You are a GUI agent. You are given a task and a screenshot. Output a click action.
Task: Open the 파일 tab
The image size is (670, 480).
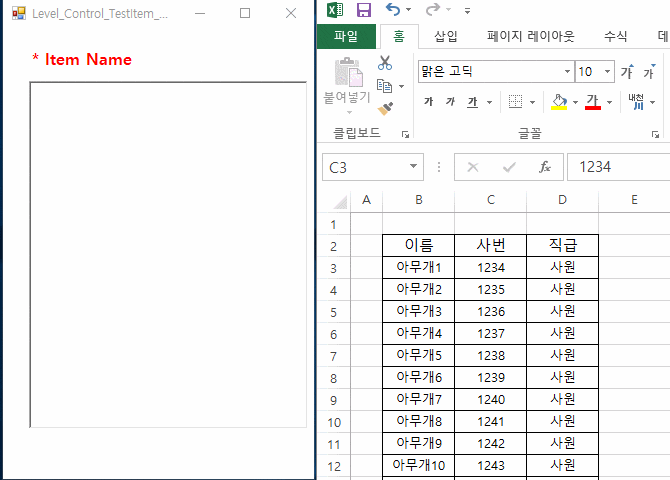346,36
